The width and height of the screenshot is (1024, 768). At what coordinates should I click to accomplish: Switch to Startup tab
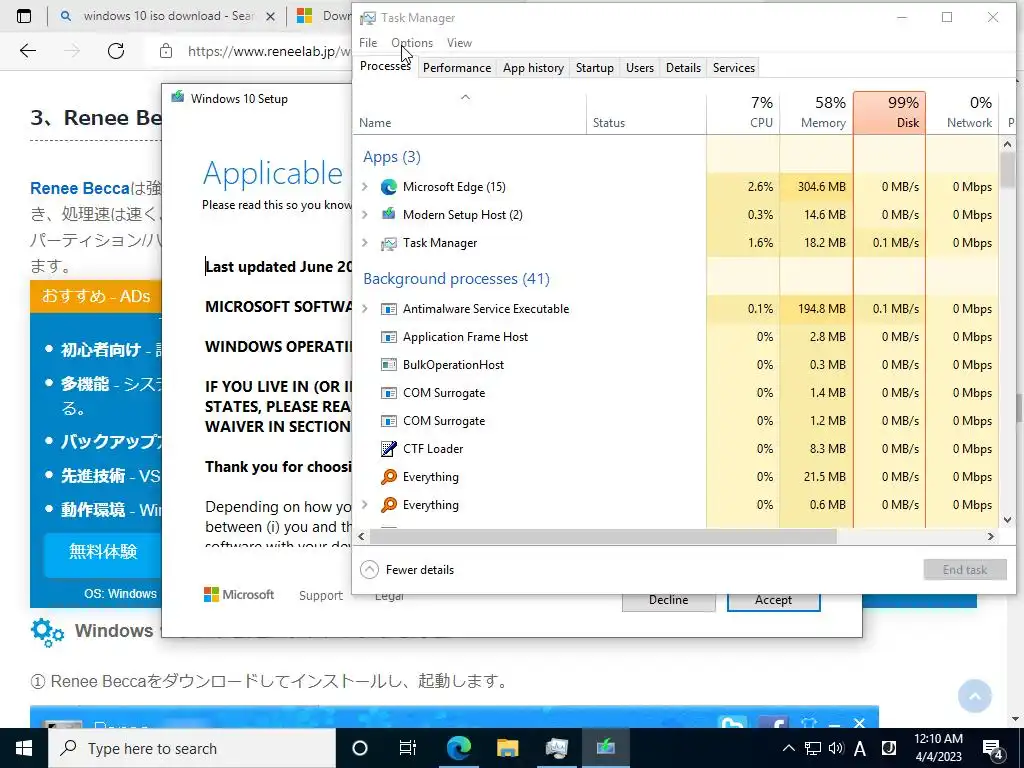(594, 68)
